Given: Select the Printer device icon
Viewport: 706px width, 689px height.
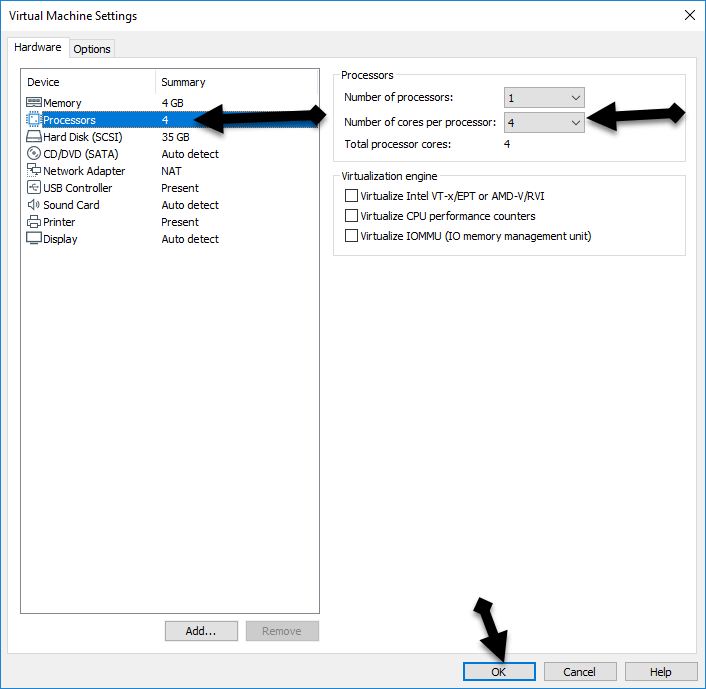Looking at the screenshot, I should point(34,222).
